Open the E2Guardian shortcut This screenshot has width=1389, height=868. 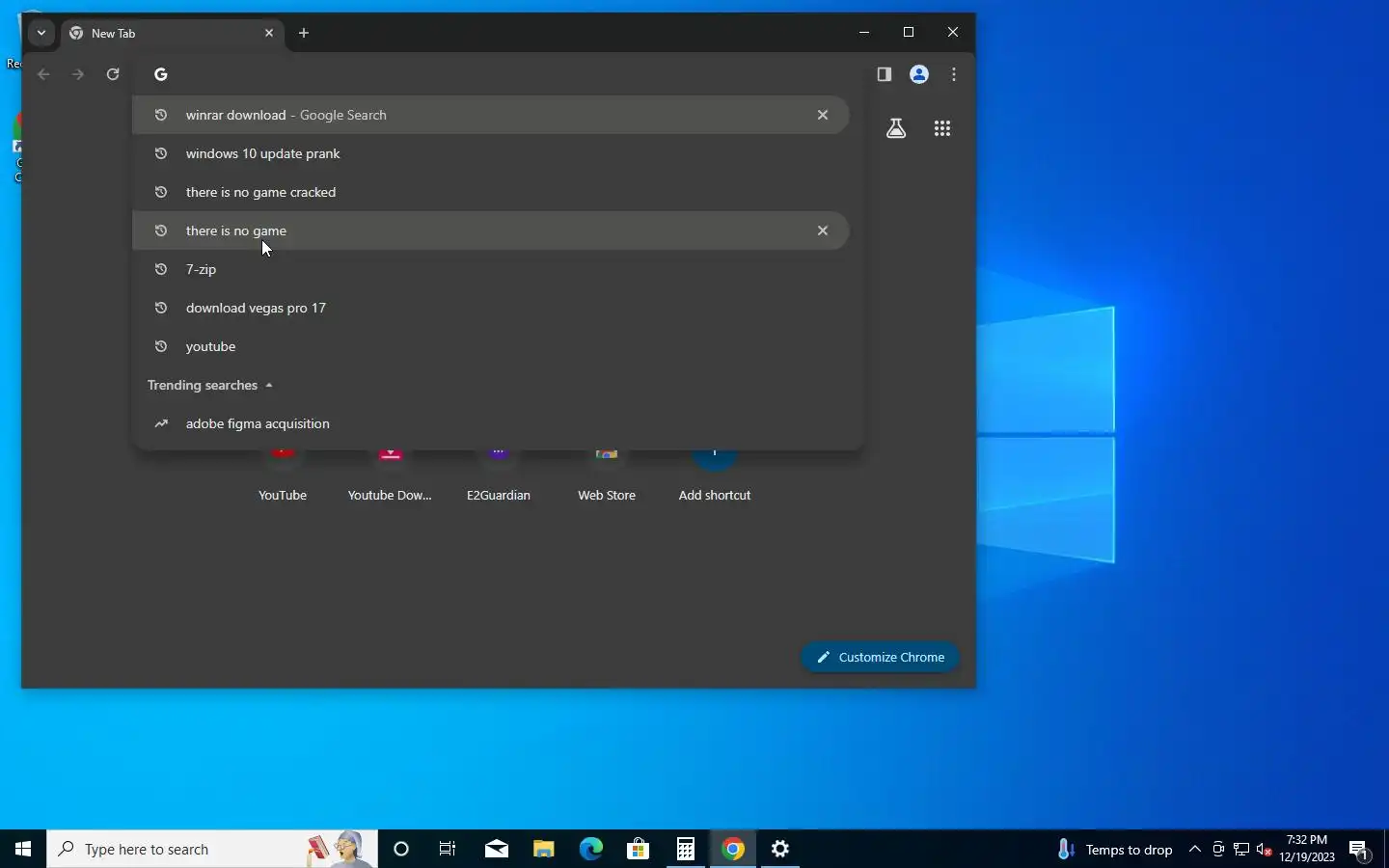pyautogui.click(x=499, y=479)
